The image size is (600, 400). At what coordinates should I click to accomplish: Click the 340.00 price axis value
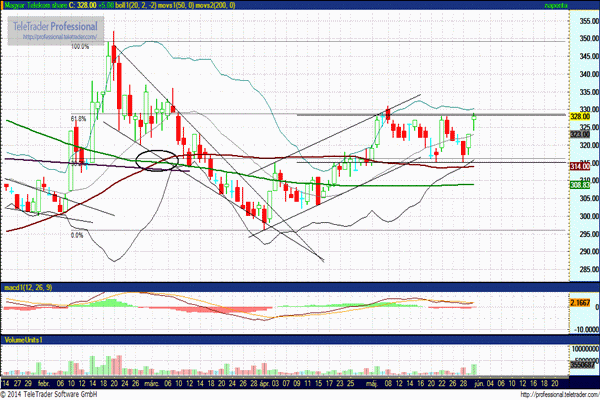click(589, 74)
